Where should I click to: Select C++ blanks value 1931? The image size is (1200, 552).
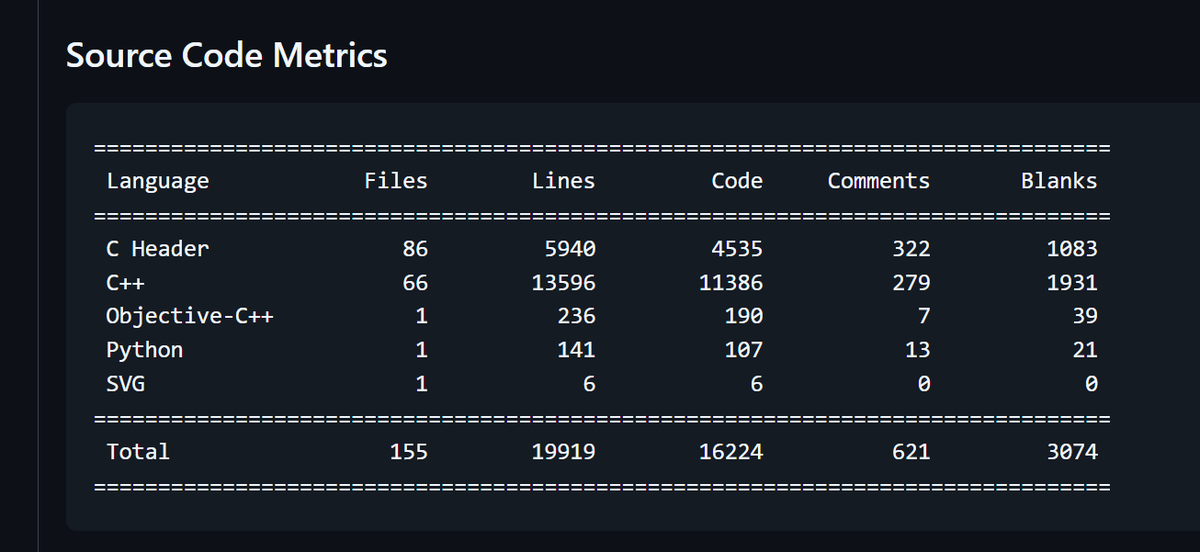pyautogui.click(x=1072, y=283)
